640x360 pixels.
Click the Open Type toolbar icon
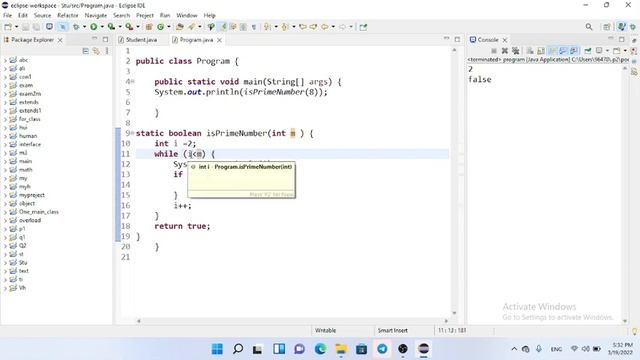pyautogui.click(x=180, y=27)
